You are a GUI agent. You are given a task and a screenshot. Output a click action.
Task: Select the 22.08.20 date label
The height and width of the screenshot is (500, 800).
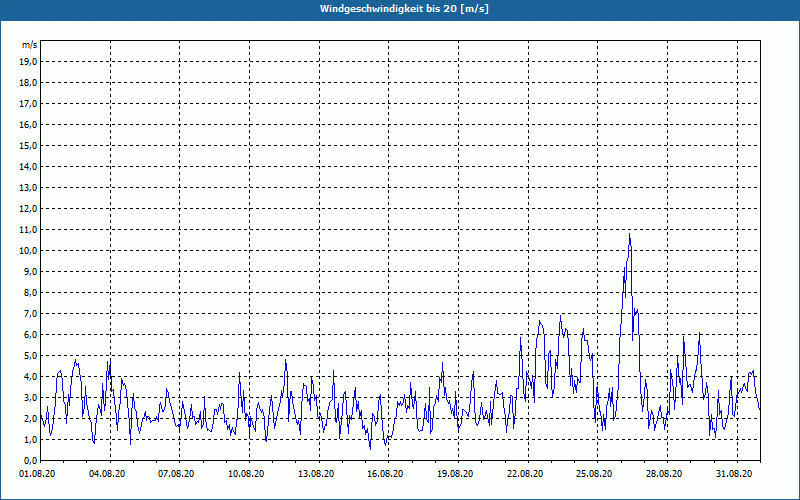[x=525, y=474]
